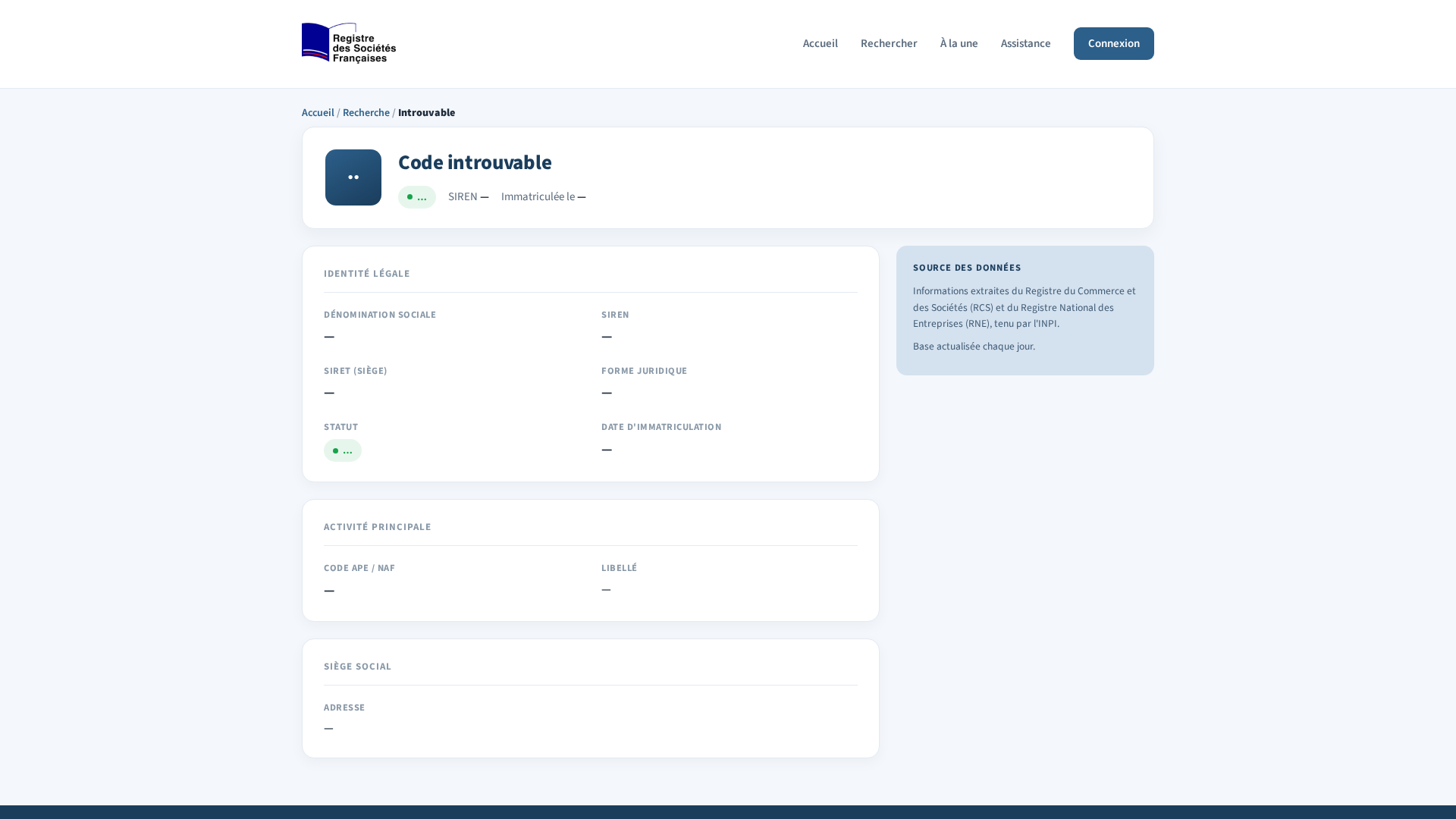Click the CODE APE / NAF label

click(359, 568)
